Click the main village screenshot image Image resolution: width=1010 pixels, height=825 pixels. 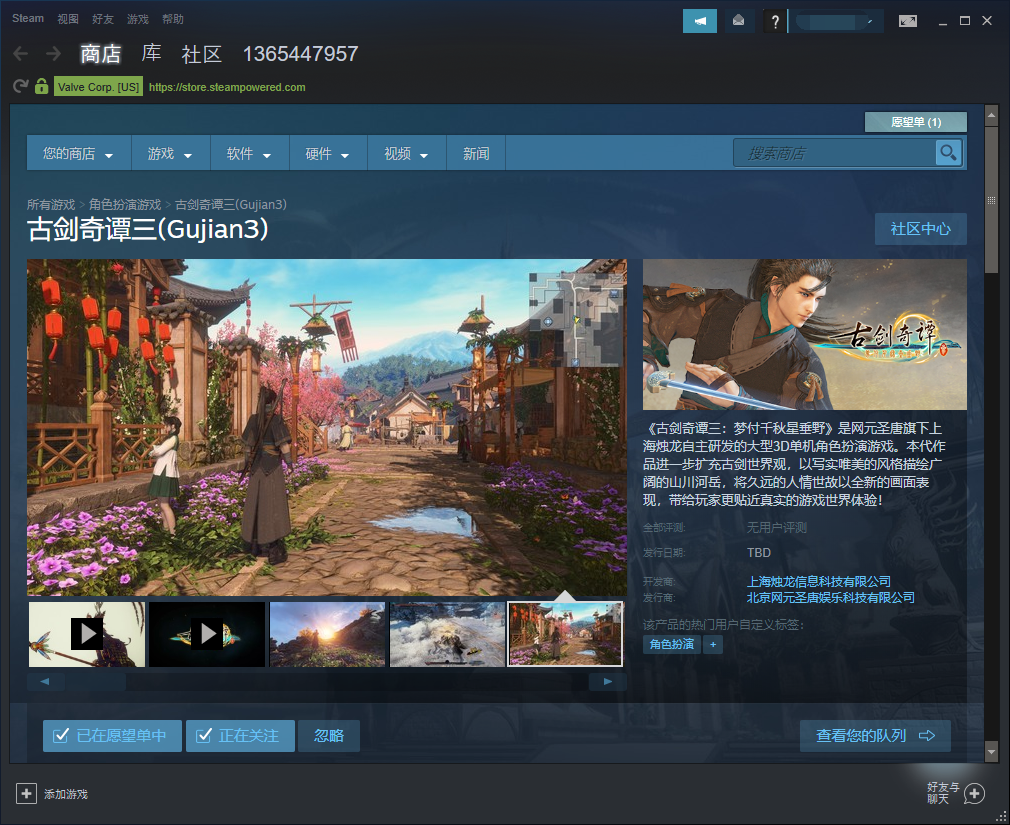tap(327, 427)
